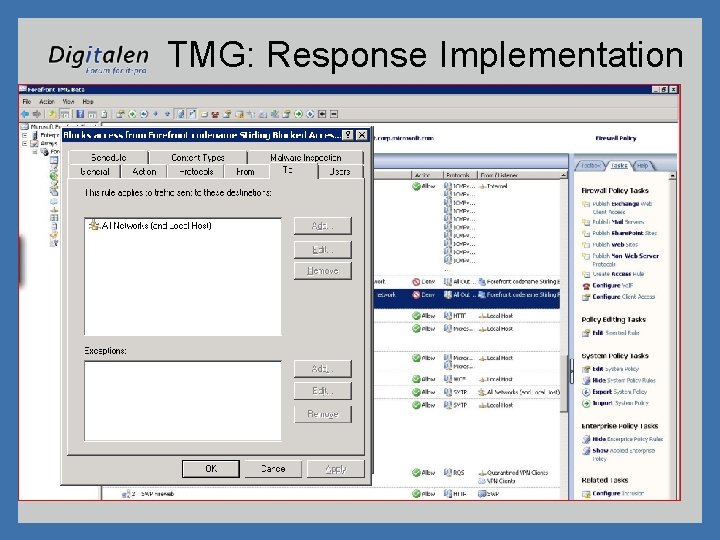Open the View menu

click(68, 101)
